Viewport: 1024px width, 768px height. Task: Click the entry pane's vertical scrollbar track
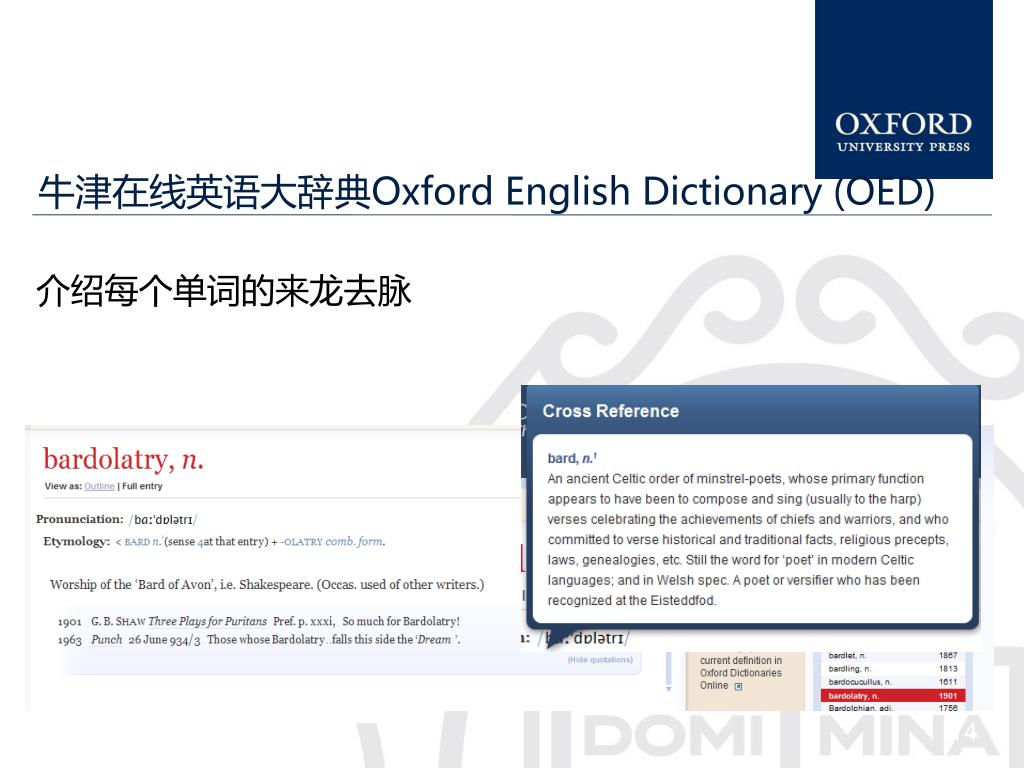(x=668, y=667)
